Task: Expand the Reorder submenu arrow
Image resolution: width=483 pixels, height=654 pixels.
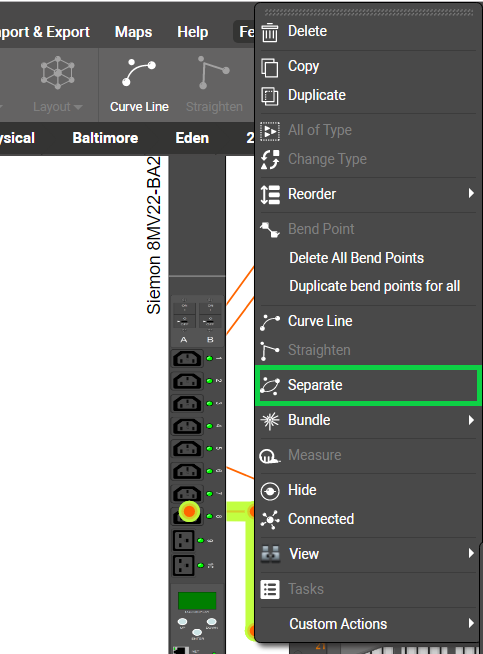Action: point(471,193)
